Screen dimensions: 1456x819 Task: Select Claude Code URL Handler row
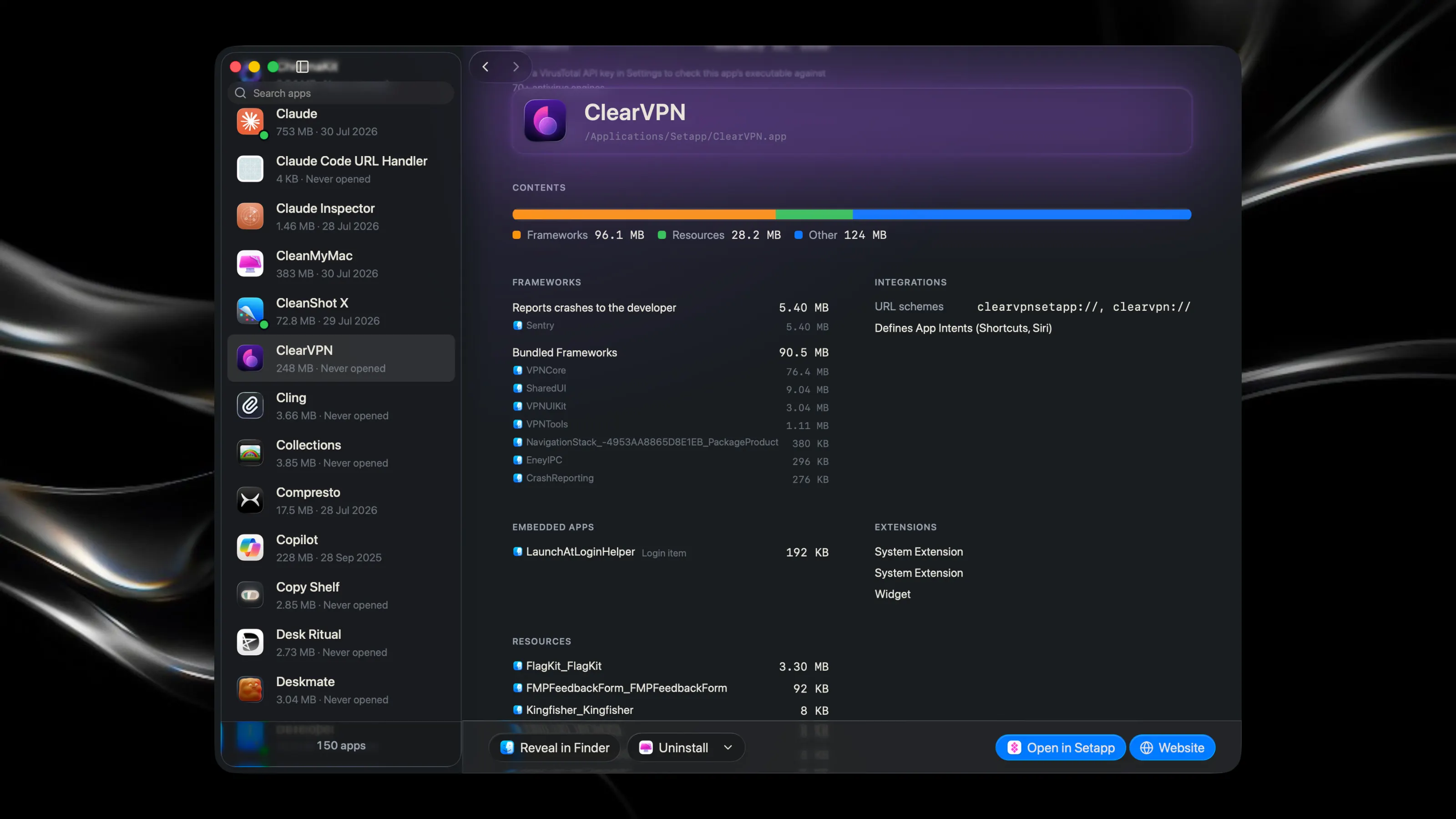point(341,169)
